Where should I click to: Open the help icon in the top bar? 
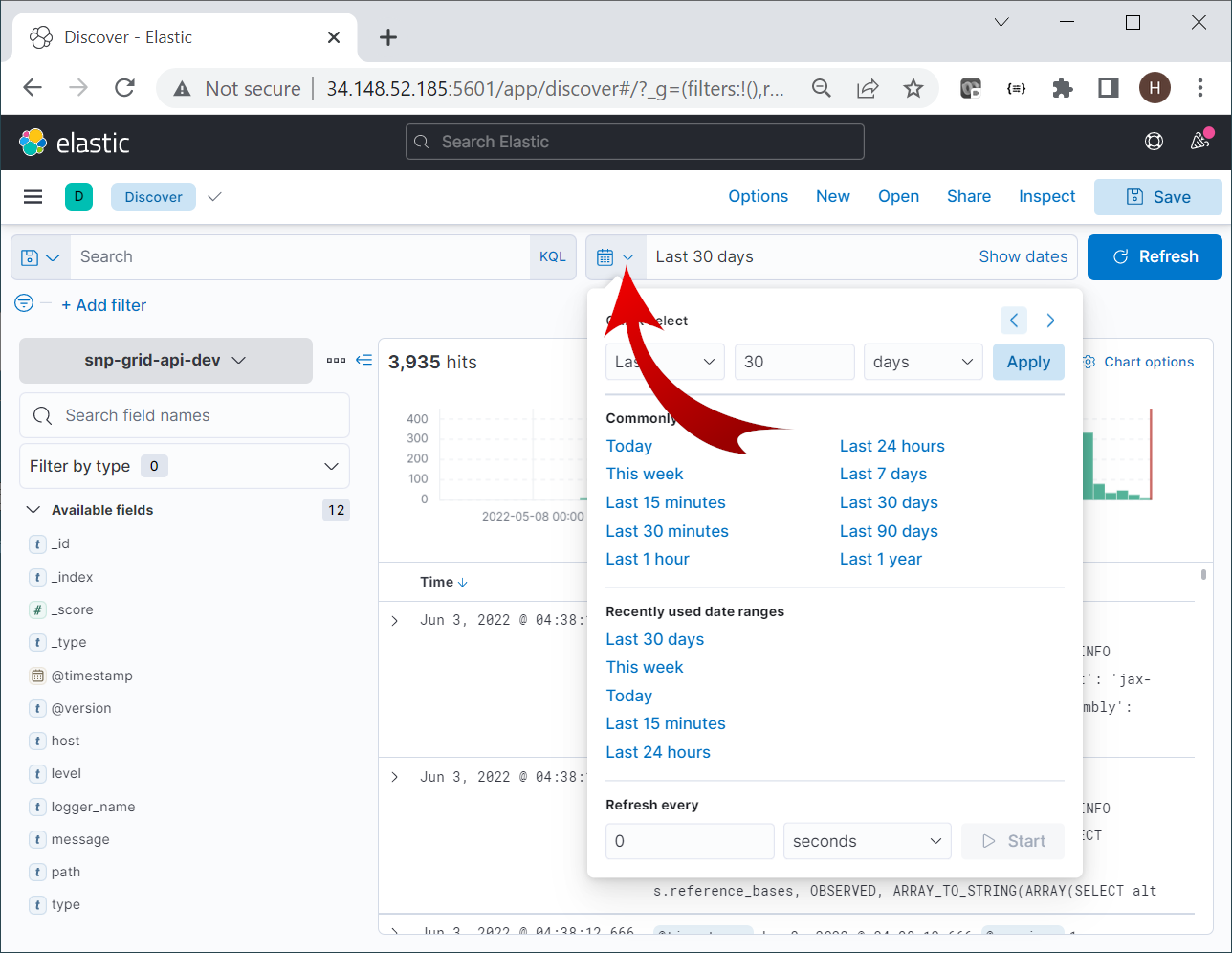coord(1154,141)
